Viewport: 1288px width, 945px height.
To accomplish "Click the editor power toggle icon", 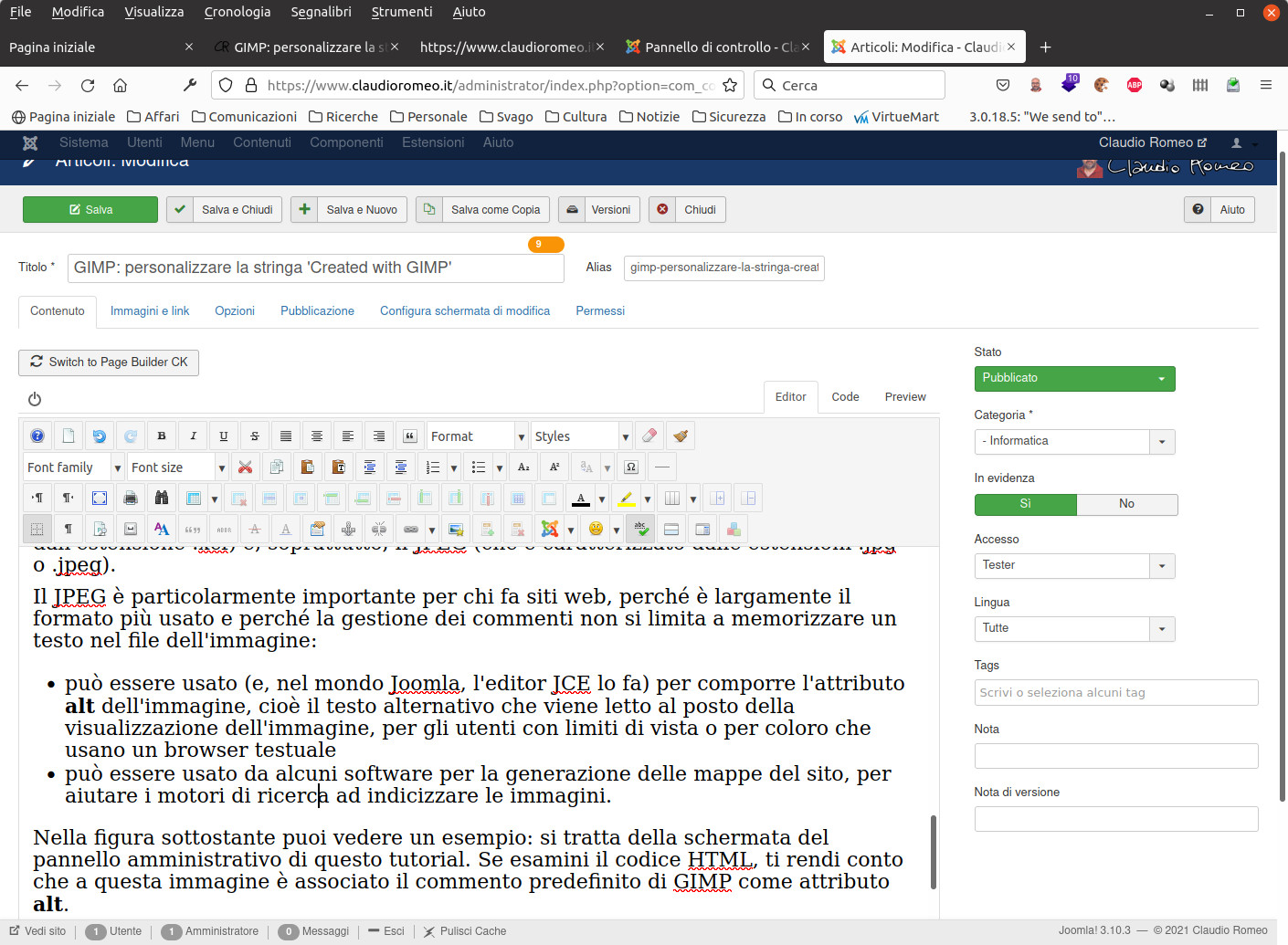I will (35, 399).
